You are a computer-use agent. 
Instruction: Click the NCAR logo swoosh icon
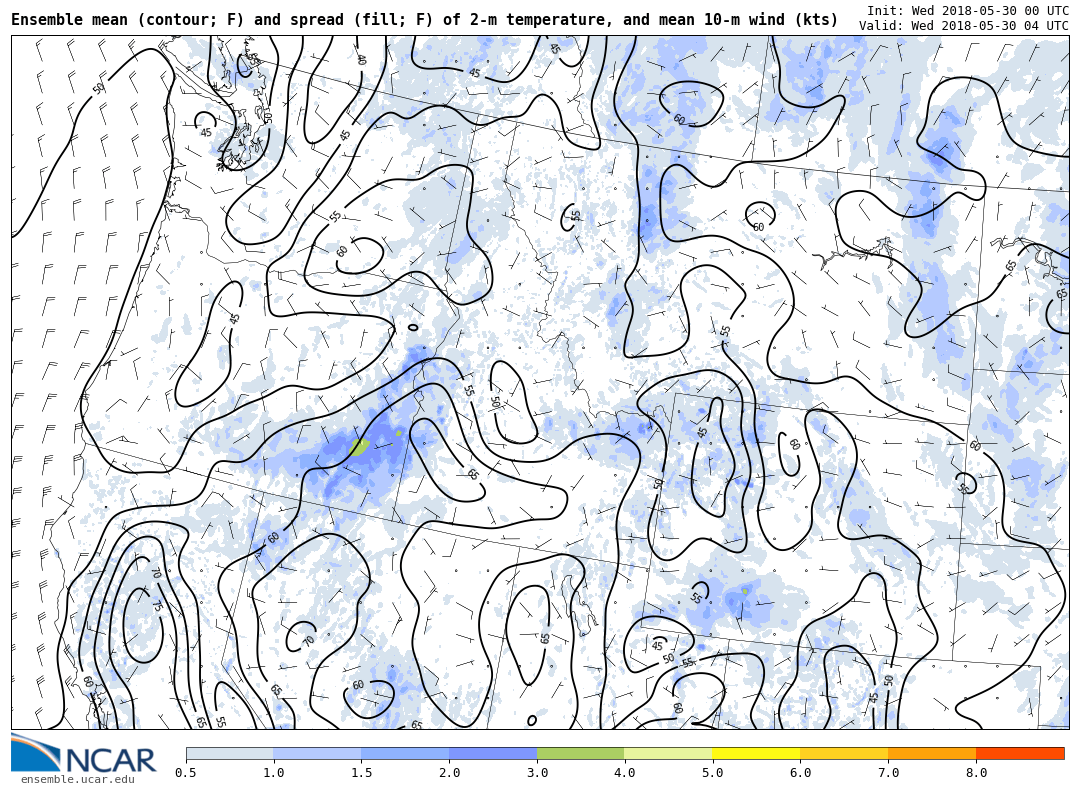(36, 753)
